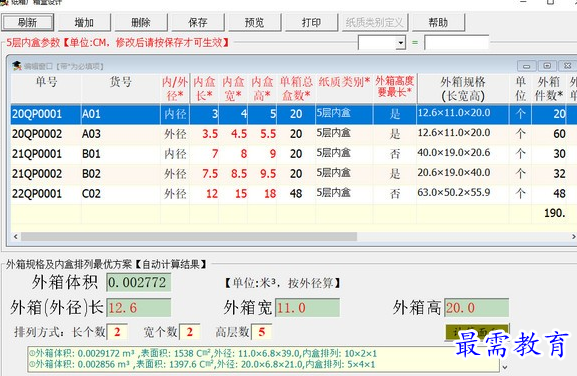Screen dimensions: 577x376
Task: Click the 长个数 field
Action: pyautogui.click(x=117, y=332)
